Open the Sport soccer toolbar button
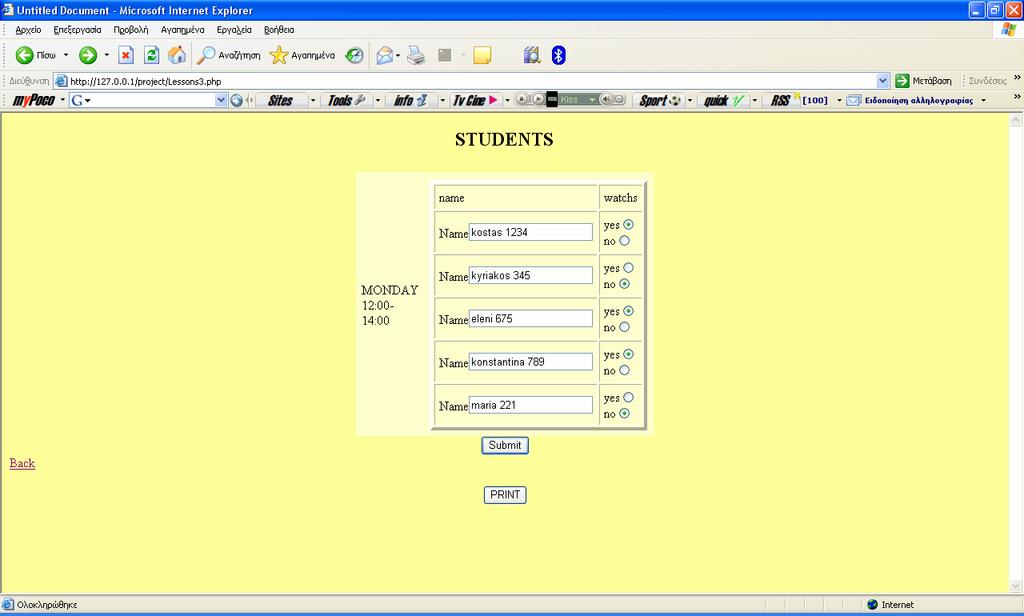The height and width of the screenshot is (616, 1024). [660, 100]
